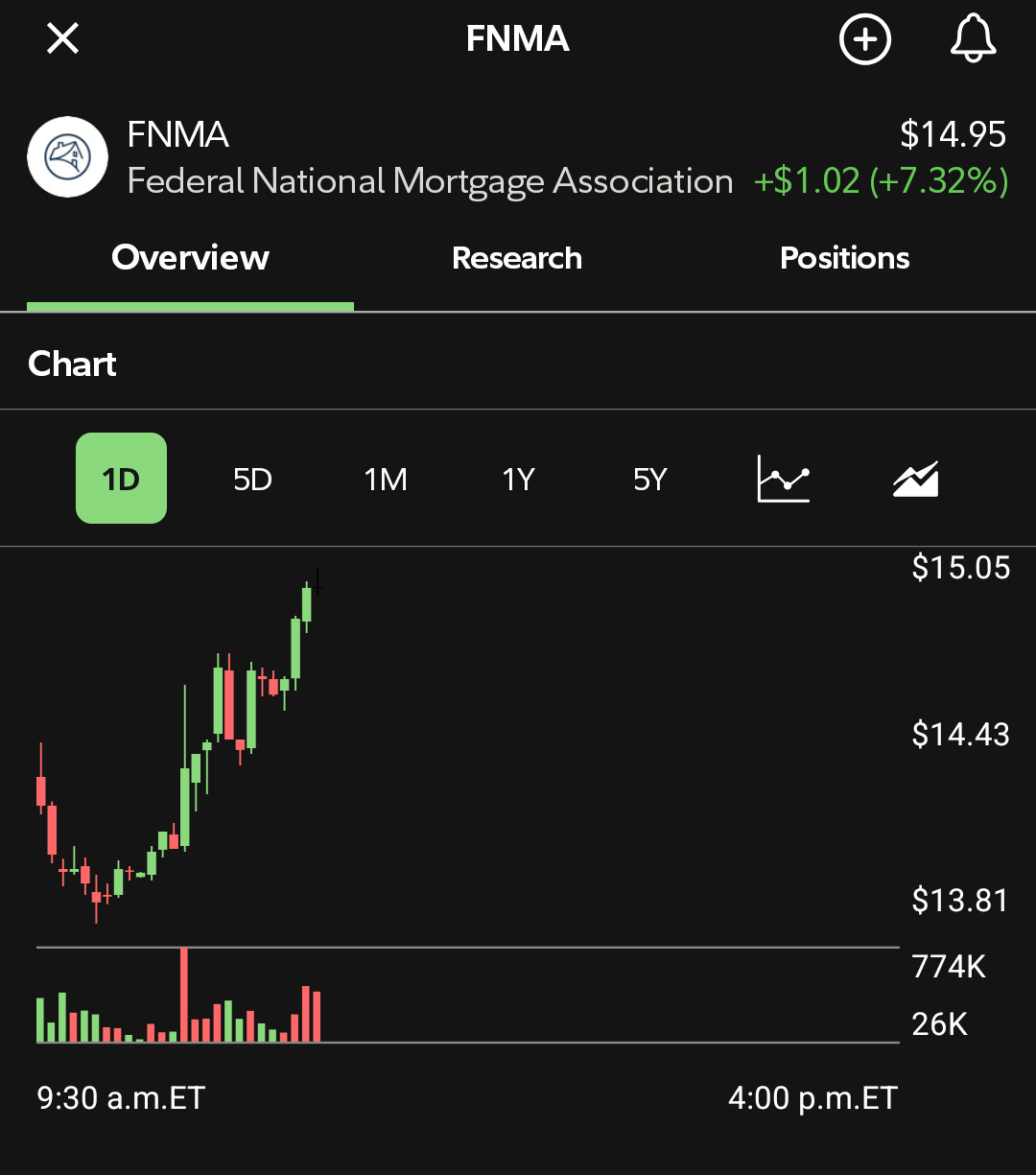Open the chart comparison indicators icon
Screen dimensions: 1036x1175
pos(915,479)
